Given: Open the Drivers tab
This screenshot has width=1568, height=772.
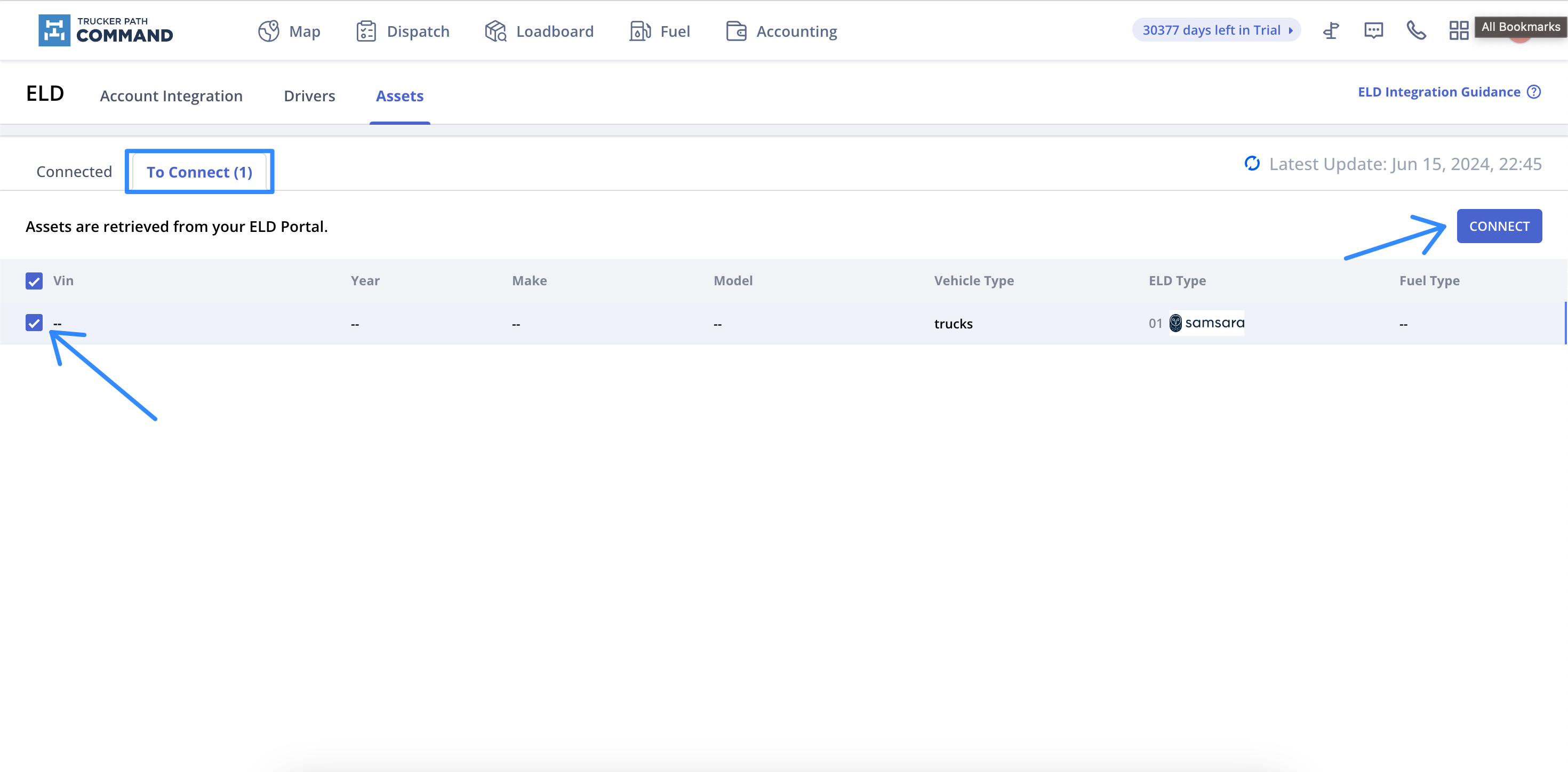Looking at the screenshot, I should (x=309, y=95).
